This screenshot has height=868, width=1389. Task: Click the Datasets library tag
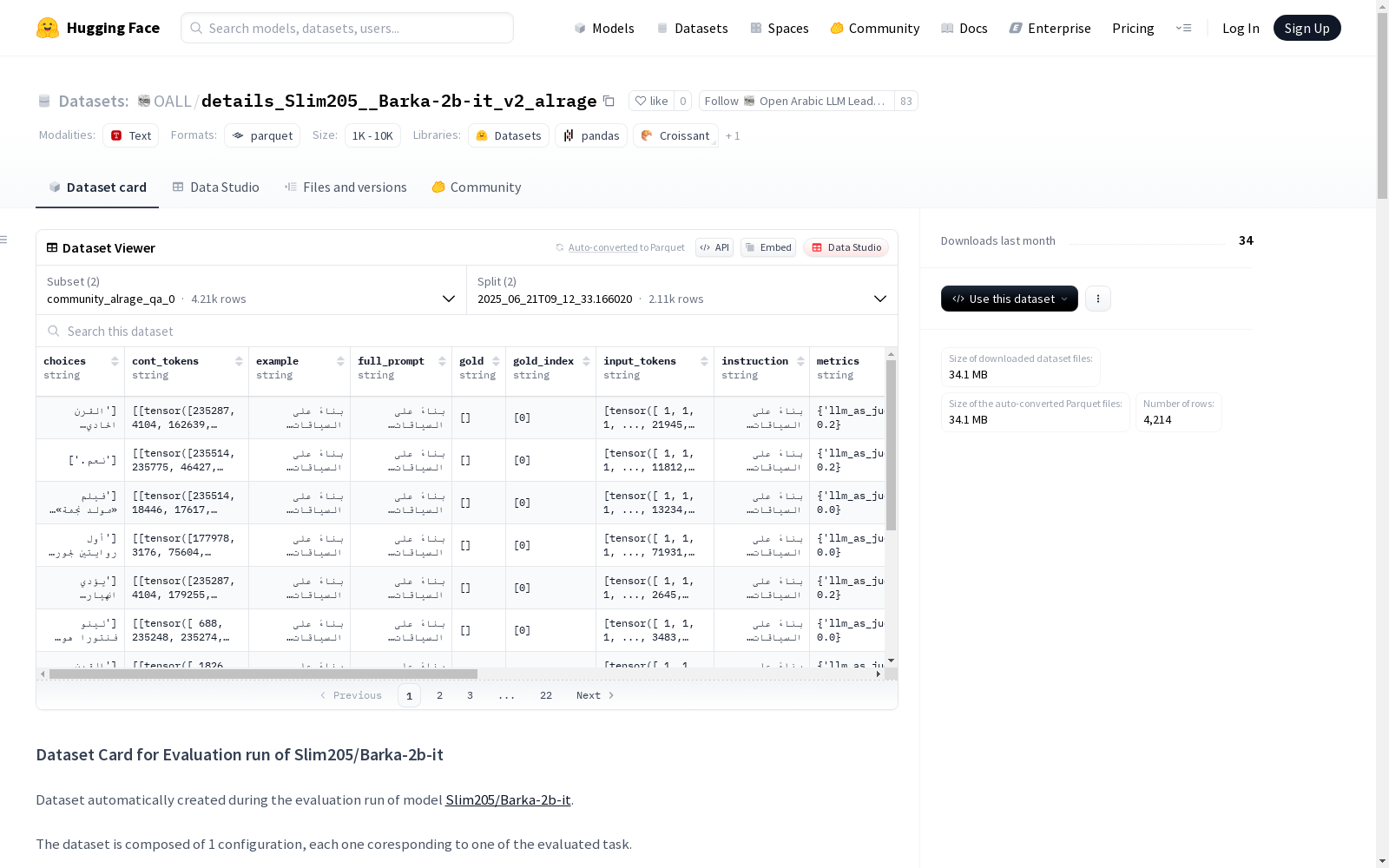click(509, 135)
